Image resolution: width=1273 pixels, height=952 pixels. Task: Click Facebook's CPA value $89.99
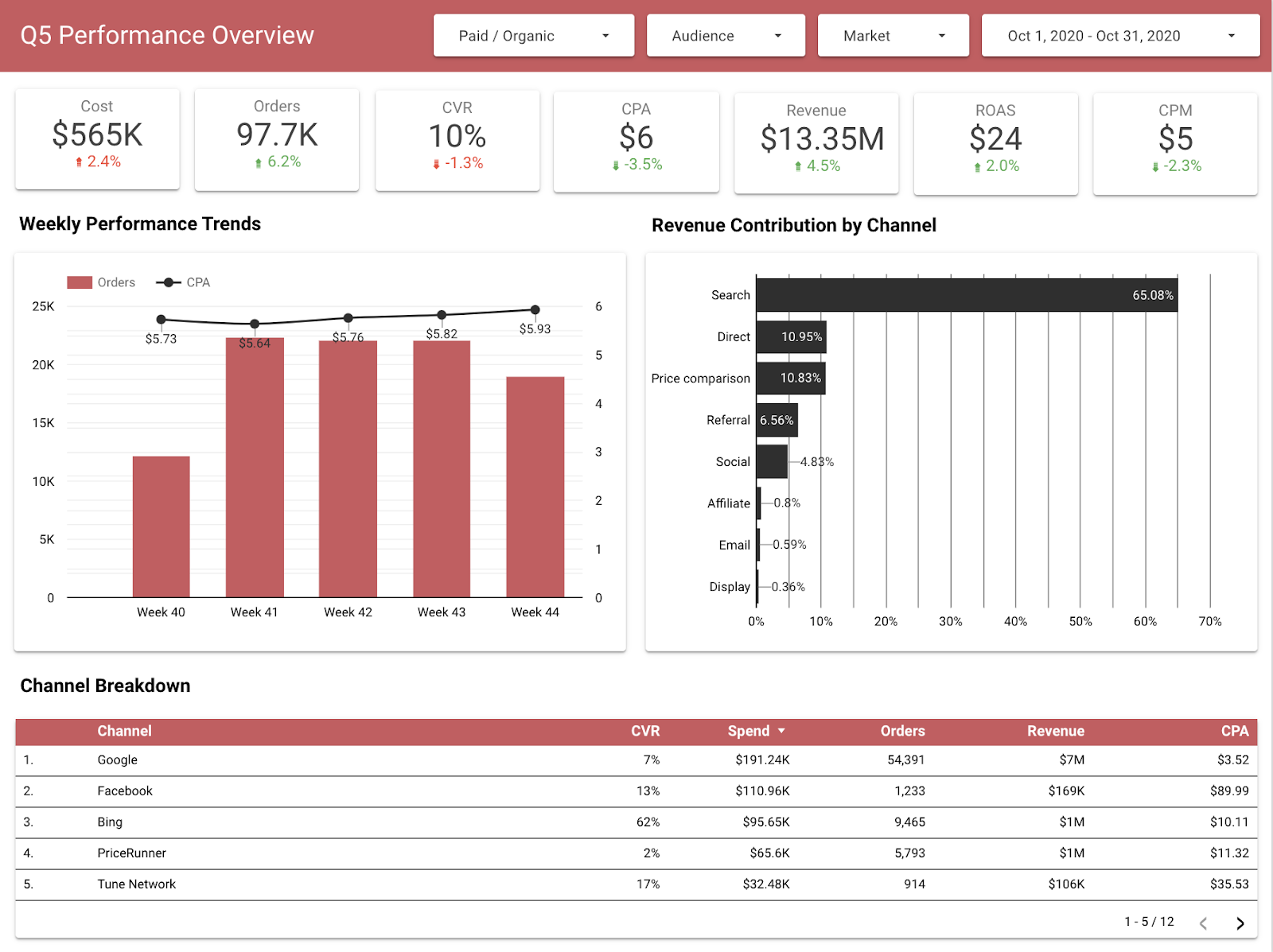point(1229,791)
